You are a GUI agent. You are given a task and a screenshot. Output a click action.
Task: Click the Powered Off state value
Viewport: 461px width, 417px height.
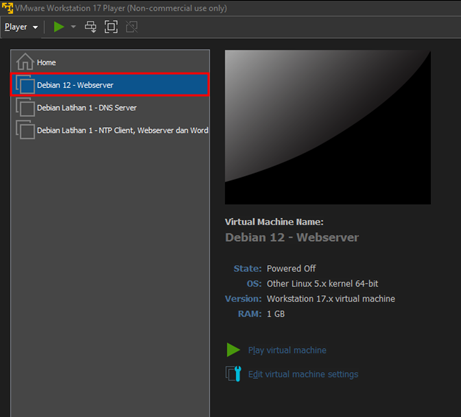[x=291, y=268]
